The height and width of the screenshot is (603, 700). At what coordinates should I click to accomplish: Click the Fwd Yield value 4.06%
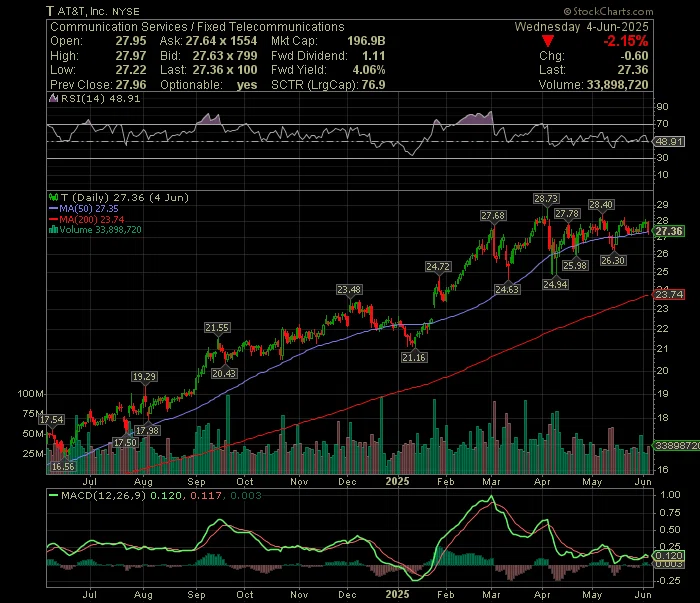pos(369,70)
